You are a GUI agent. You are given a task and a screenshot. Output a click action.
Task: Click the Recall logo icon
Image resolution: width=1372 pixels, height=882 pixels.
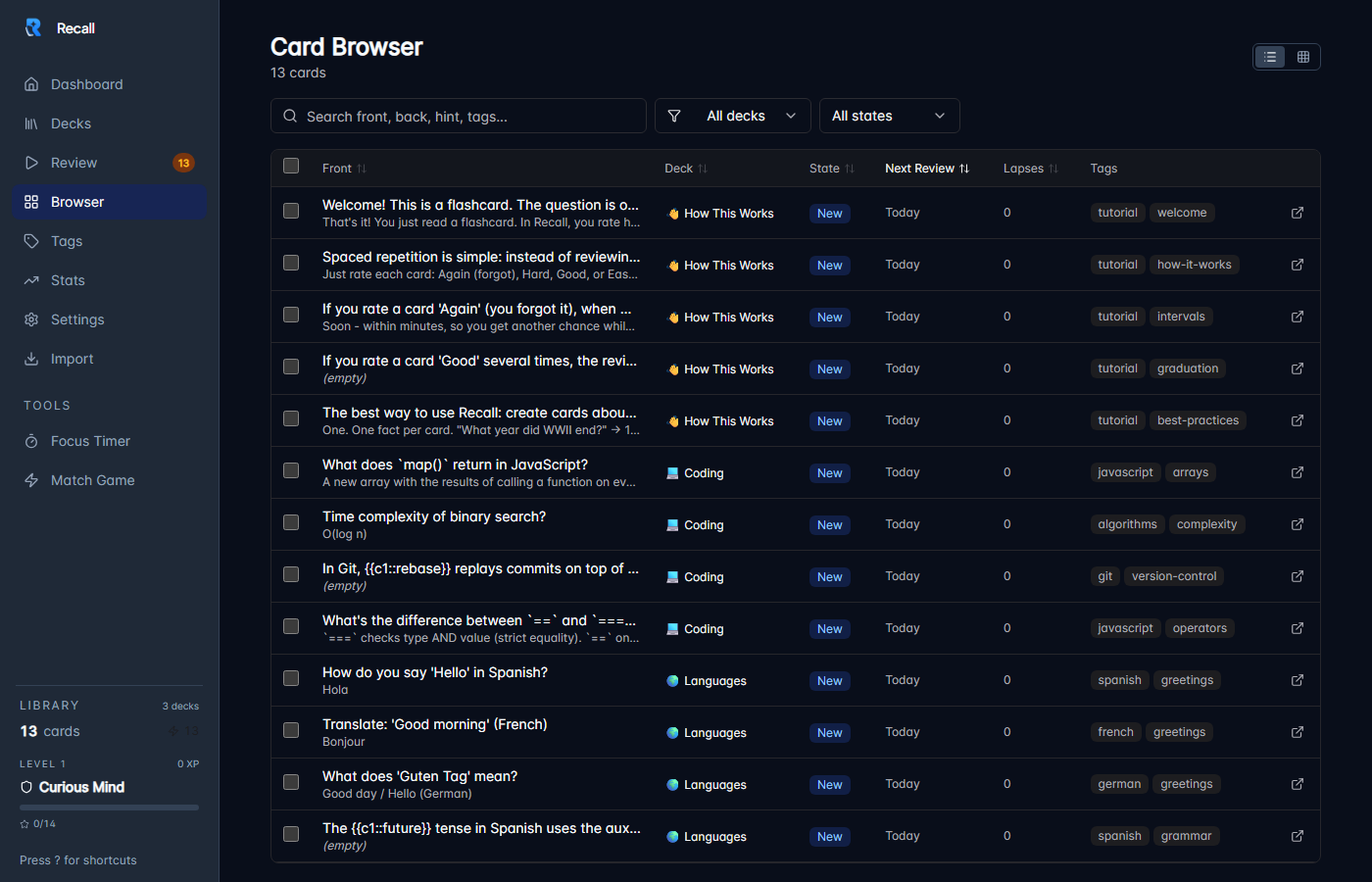33,27
